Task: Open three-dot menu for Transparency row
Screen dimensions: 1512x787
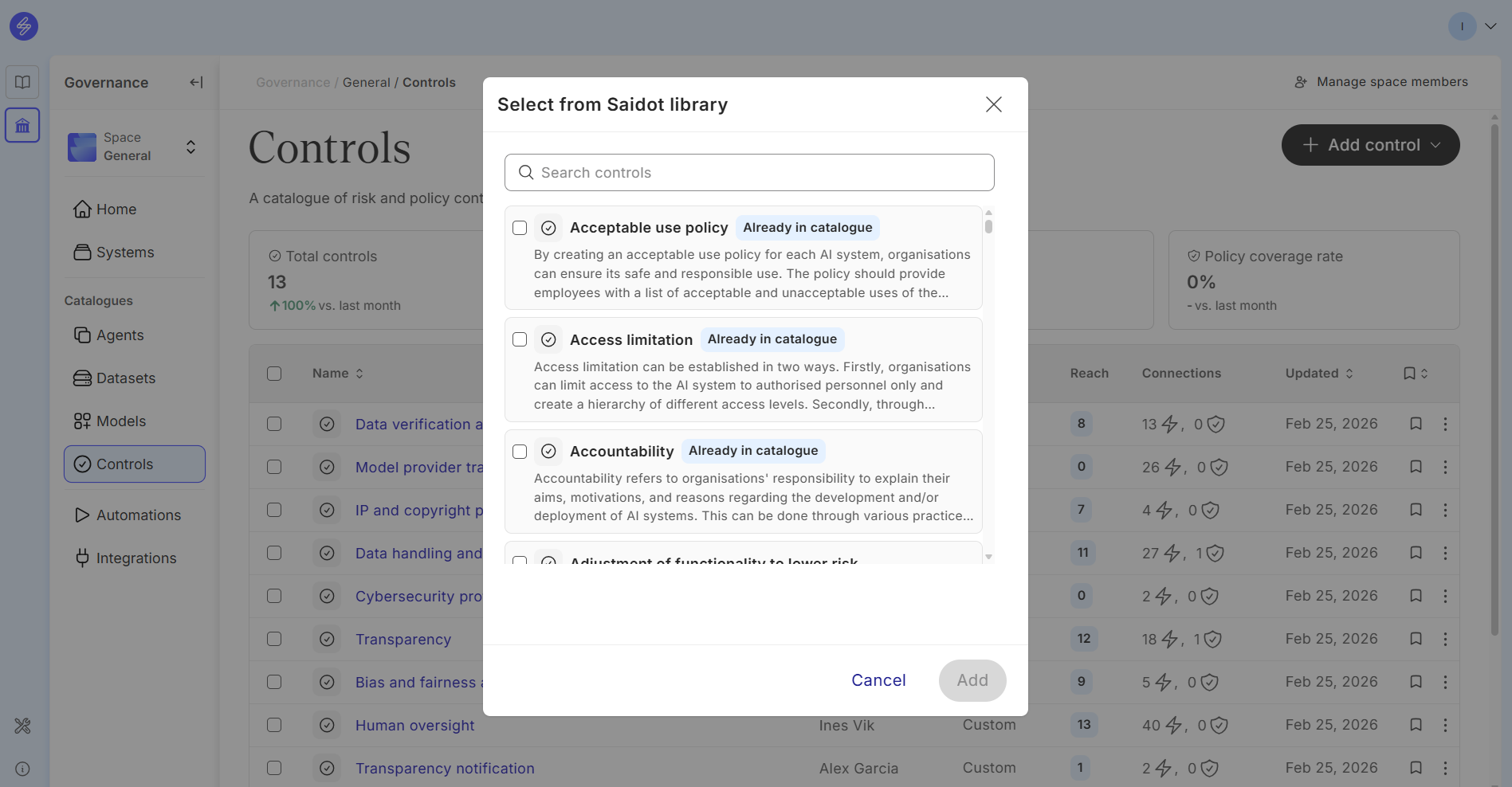Action: coord(1445,639)
